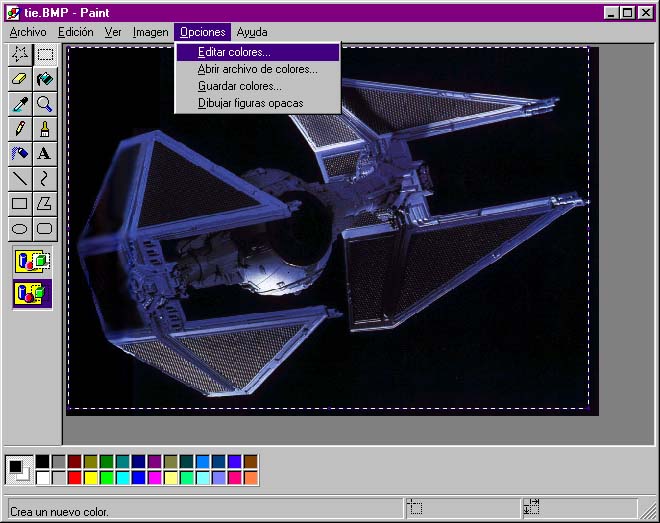Image resolution: width=660 pixels, height=523 pixels.
Task: Select the dark green swatch
Action: (x=106, y=462)
